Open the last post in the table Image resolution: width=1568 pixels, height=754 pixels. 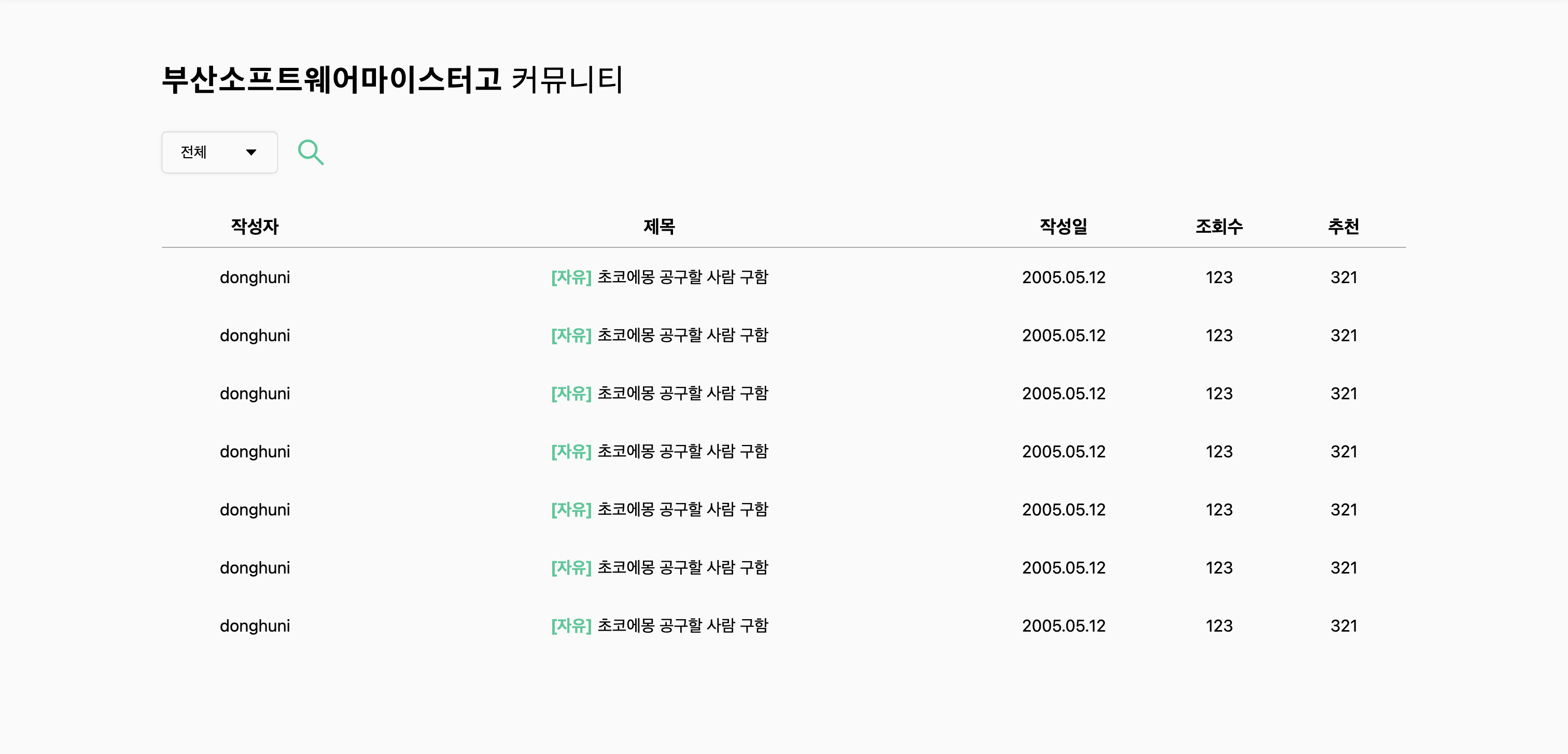pos(682,625)
